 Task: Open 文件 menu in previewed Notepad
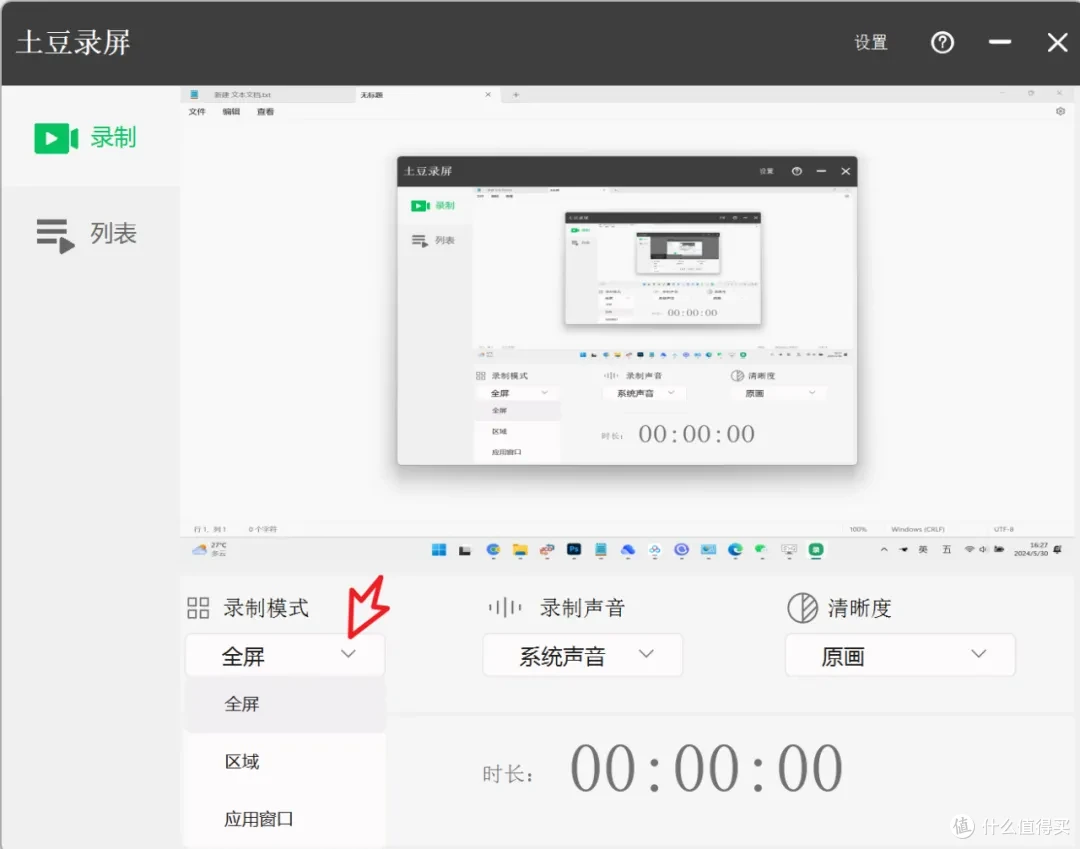(197, 112)
